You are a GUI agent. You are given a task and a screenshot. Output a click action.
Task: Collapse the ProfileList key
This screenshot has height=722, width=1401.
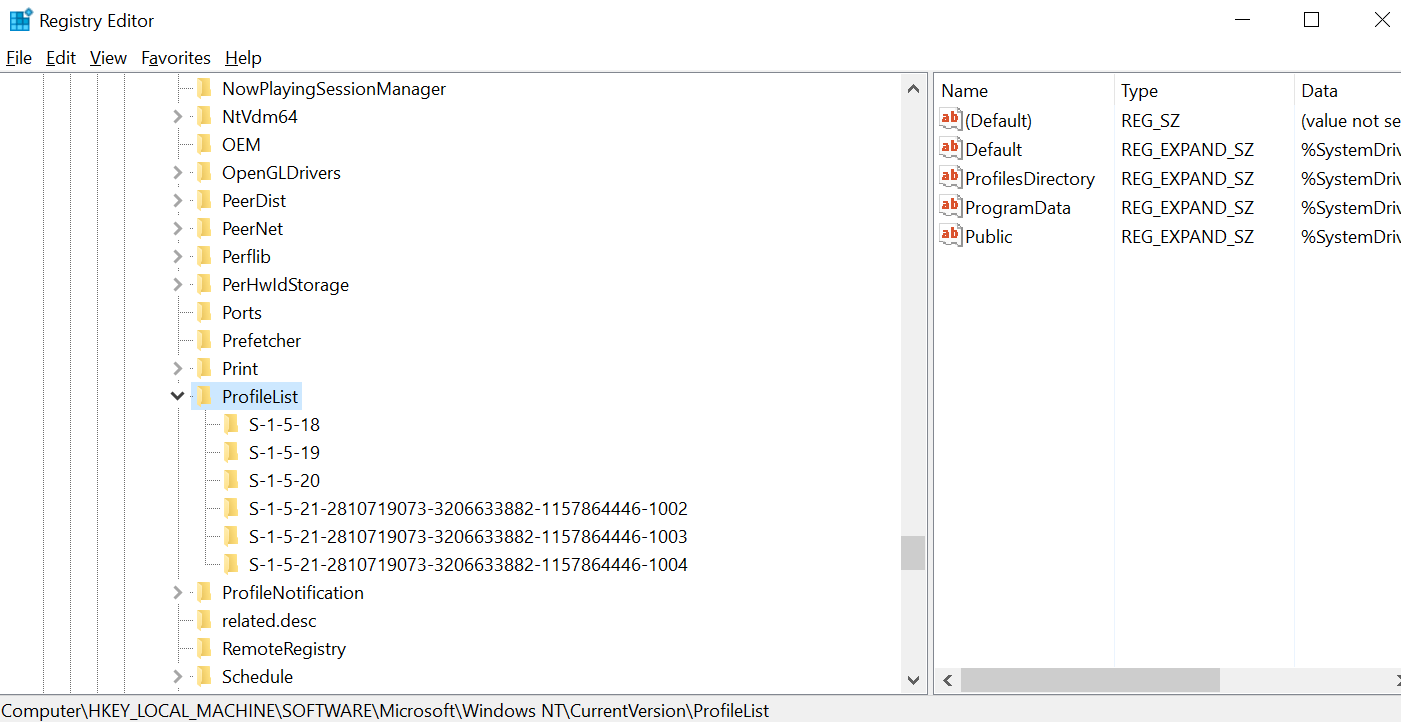pyautogui.click(x=178, y=396)
